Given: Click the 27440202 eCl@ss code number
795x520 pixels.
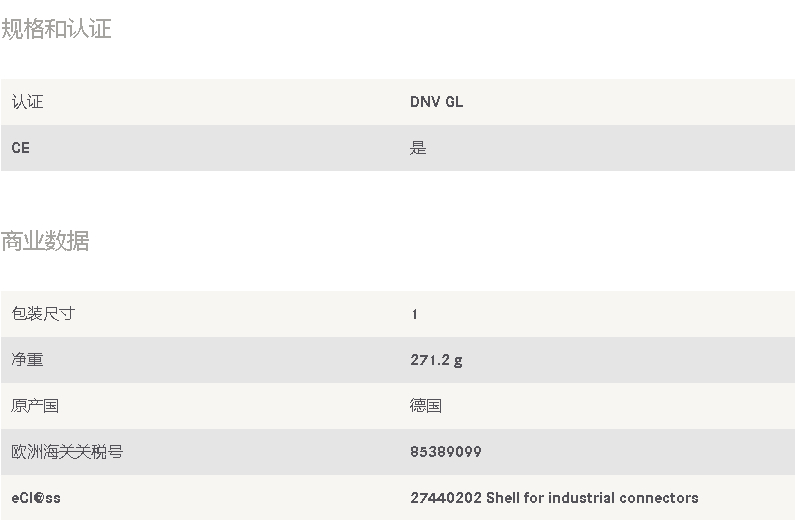Looking at the screenshot, I should click(x=446, y=498).
